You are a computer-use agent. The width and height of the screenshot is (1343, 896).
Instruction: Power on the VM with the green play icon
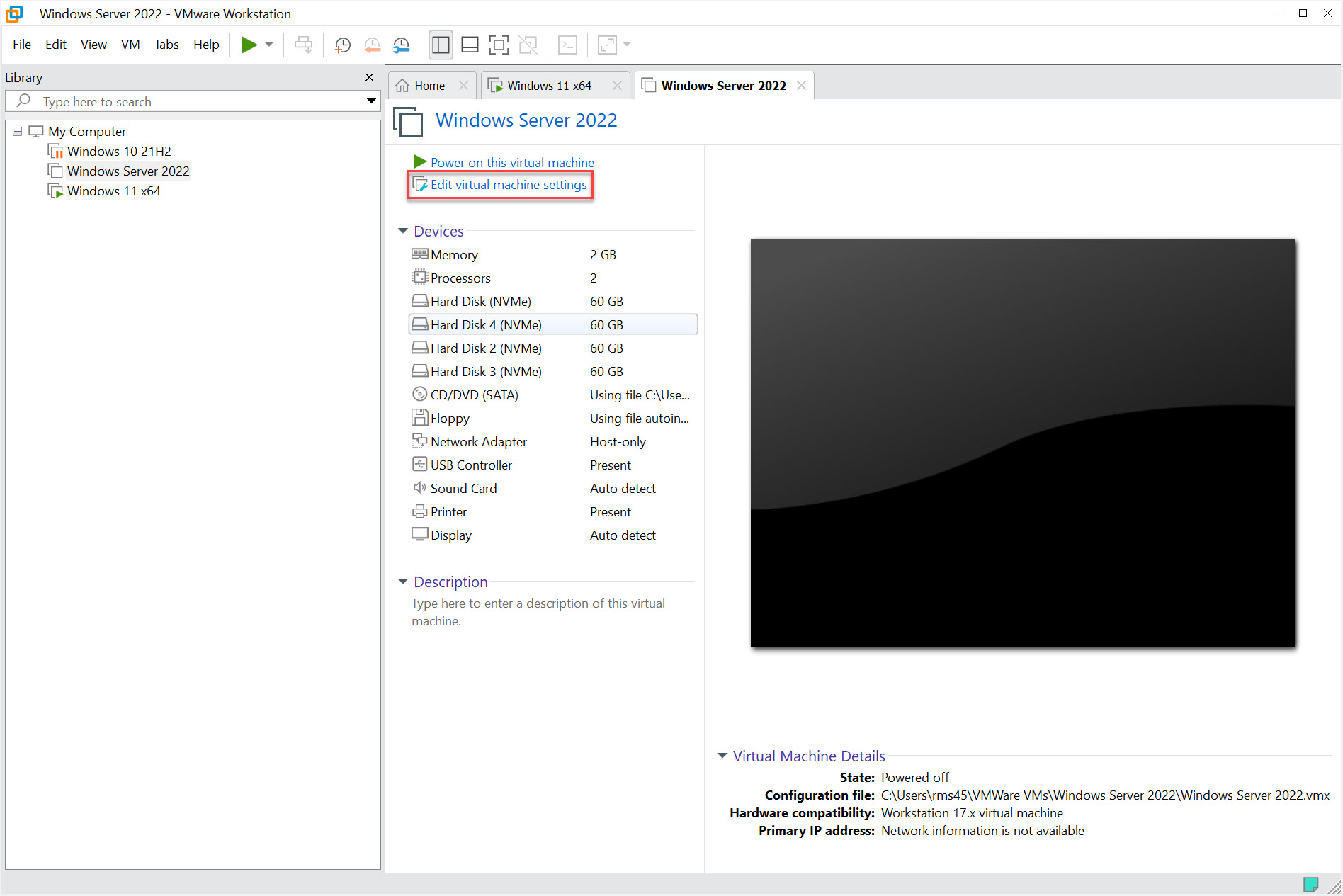click(249, 44)
